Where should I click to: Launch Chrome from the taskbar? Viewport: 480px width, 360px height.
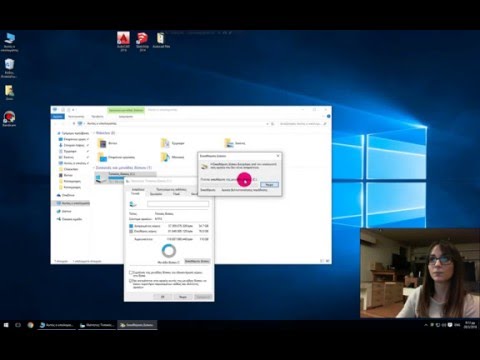click(x=30, y=325)
